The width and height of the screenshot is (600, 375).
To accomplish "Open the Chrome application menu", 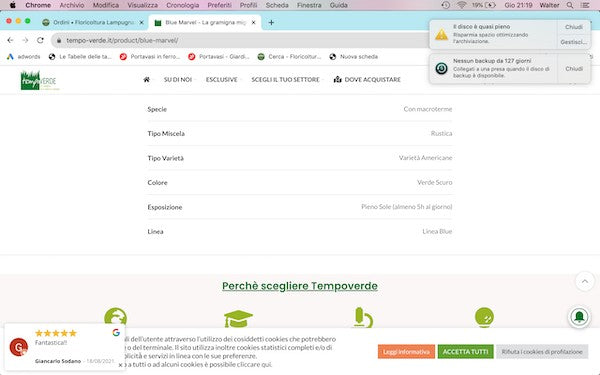I will click(x=38, y=5).
